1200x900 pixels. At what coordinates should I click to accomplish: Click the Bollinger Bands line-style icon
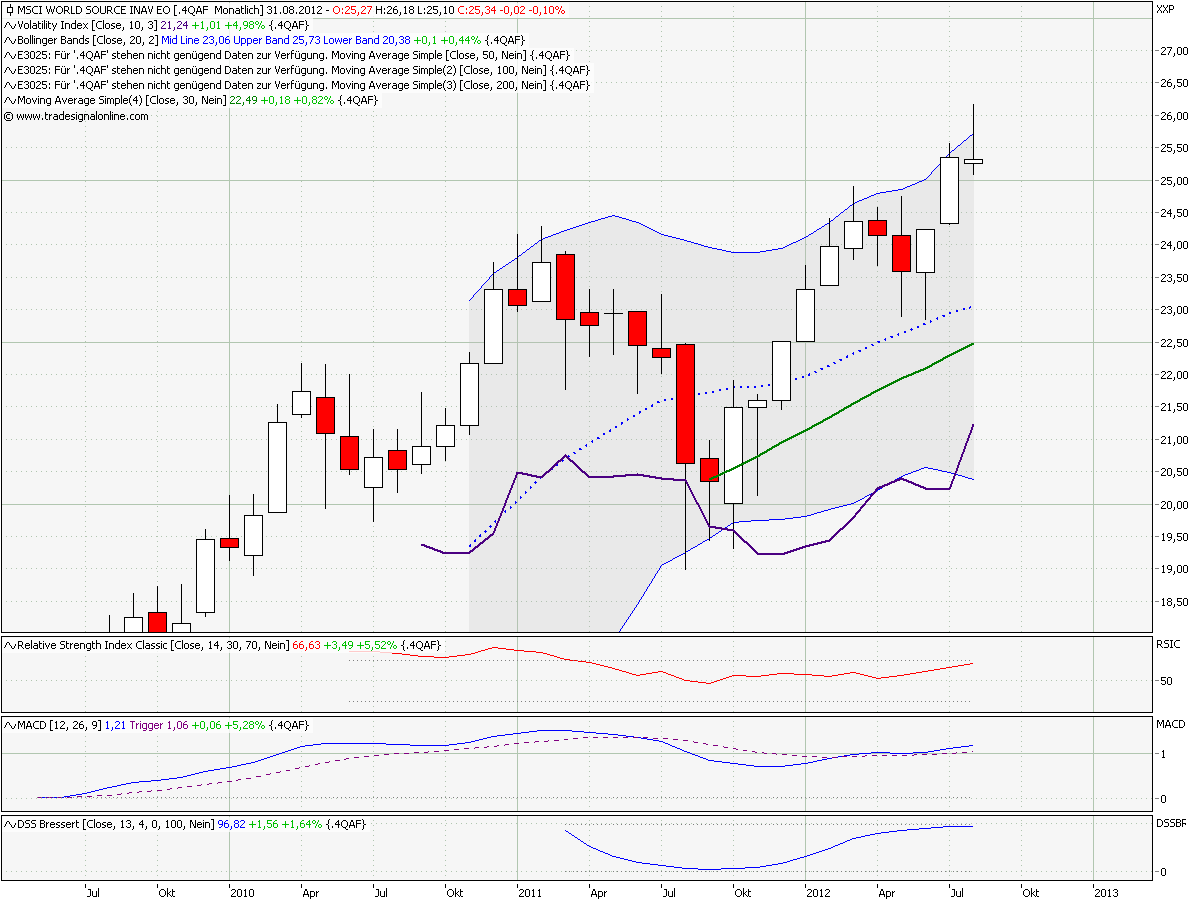[9, 41]
